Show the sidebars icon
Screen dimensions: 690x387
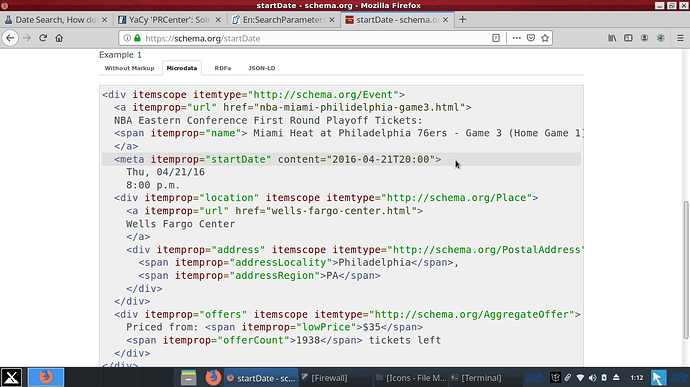[x=628, y=38]
